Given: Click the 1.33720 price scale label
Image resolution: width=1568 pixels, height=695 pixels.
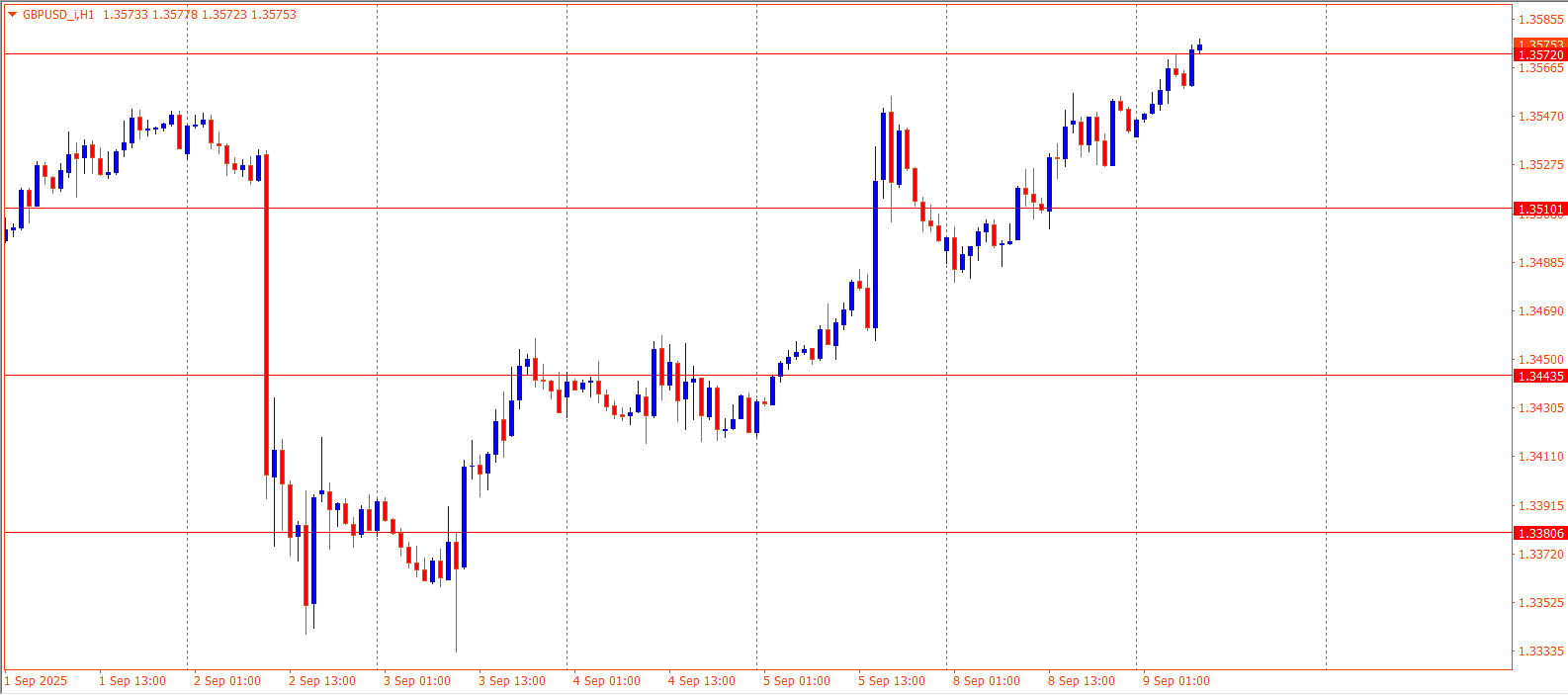Looking at the screenshot, I should pyautogui.click(x=1540, y=555).
